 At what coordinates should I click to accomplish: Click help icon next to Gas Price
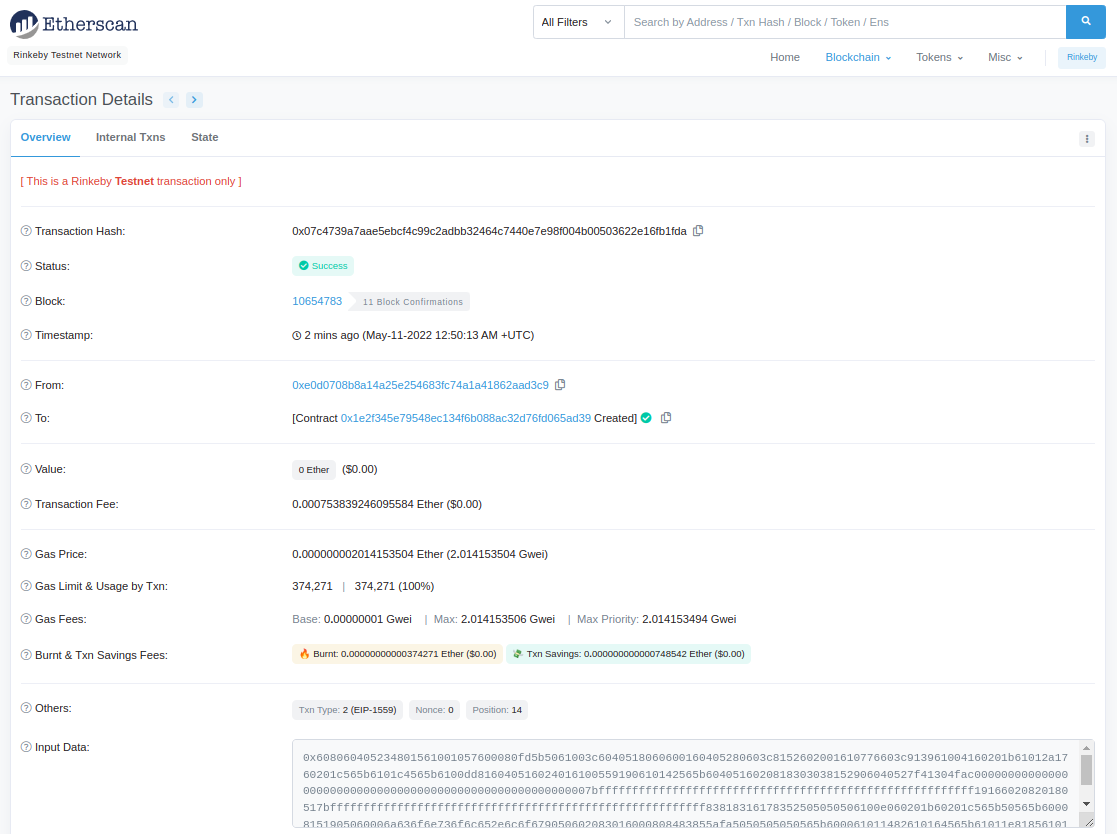coord(26,553)
